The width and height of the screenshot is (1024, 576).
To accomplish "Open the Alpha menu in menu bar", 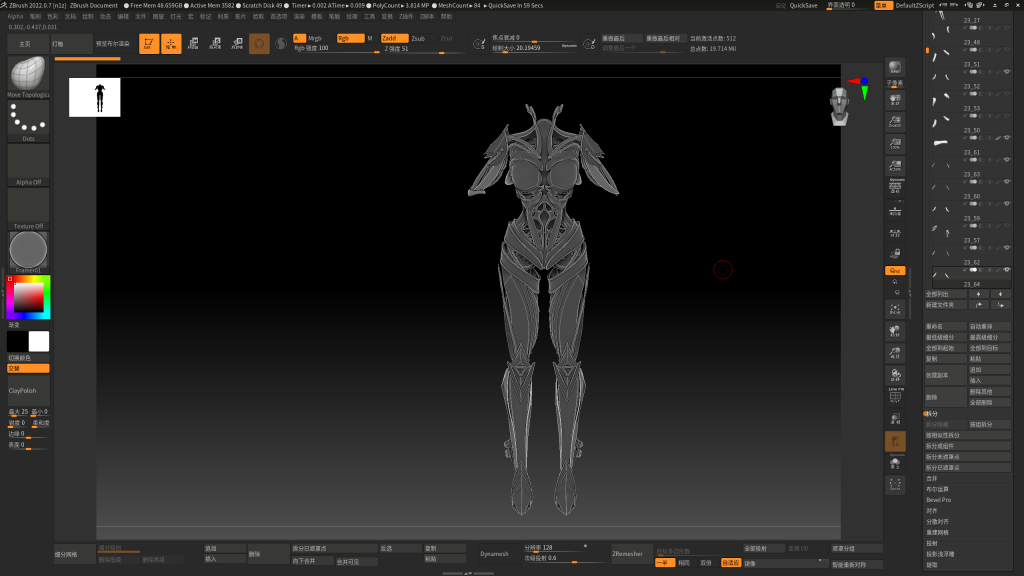I will 15,16.
